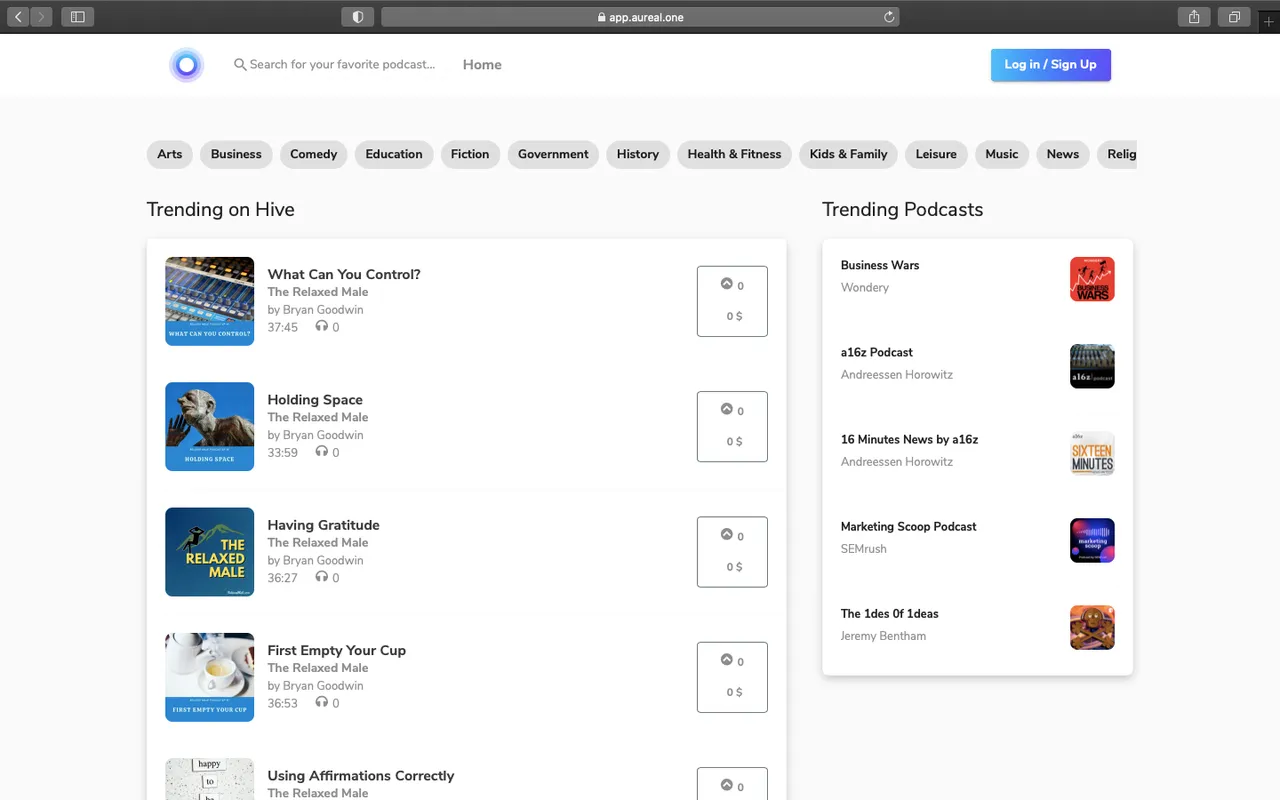Select the Arts category chip

tap(170, 154)
